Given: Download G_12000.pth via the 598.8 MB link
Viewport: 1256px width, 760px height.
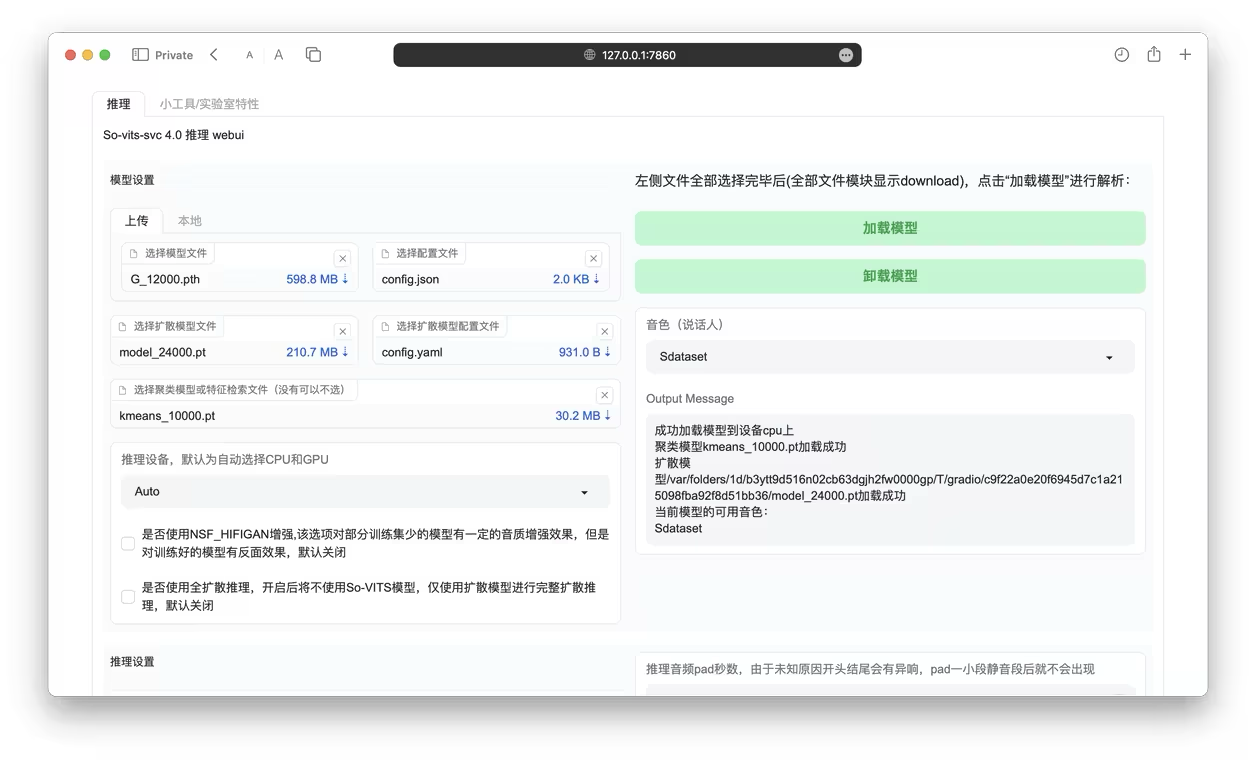Looking at the screenshot, I should 317,279.
